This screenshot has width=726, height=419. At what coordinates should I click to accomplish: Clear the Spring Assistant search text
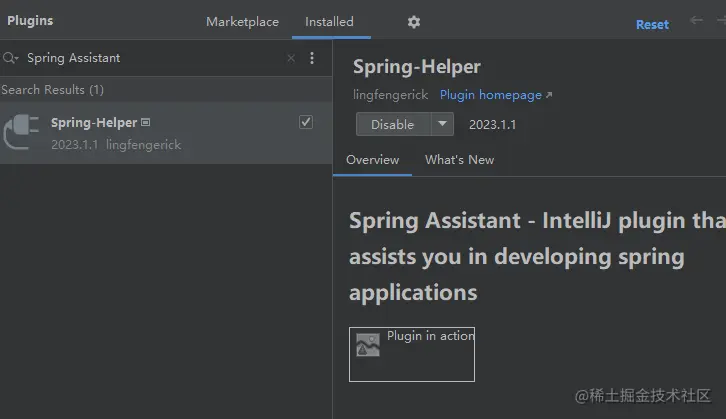click(x=291, y=58)
